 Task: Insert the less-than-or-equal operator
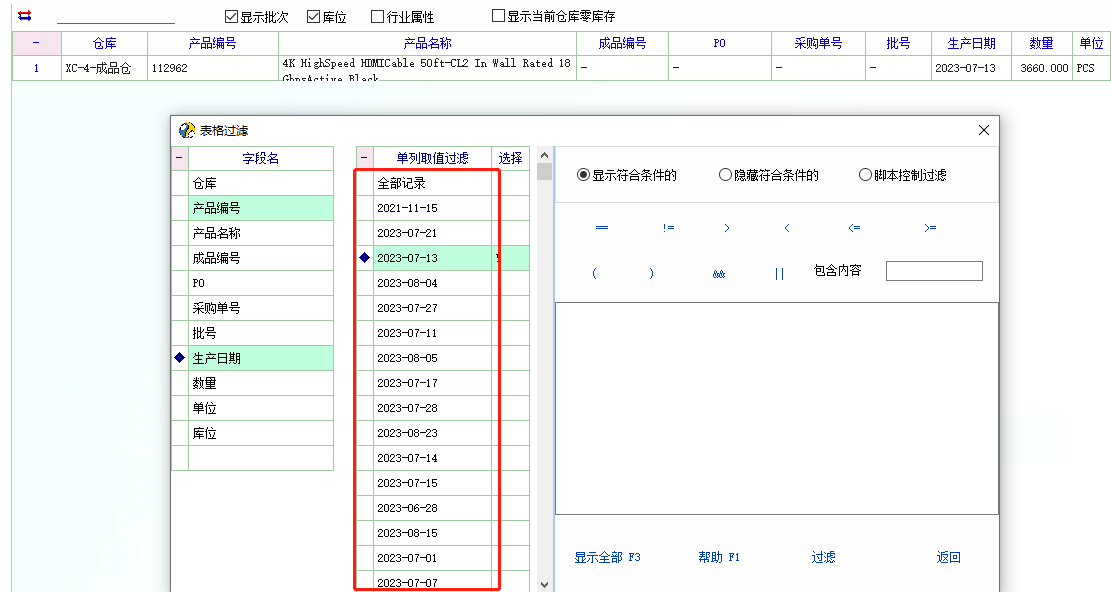point(854,228)
